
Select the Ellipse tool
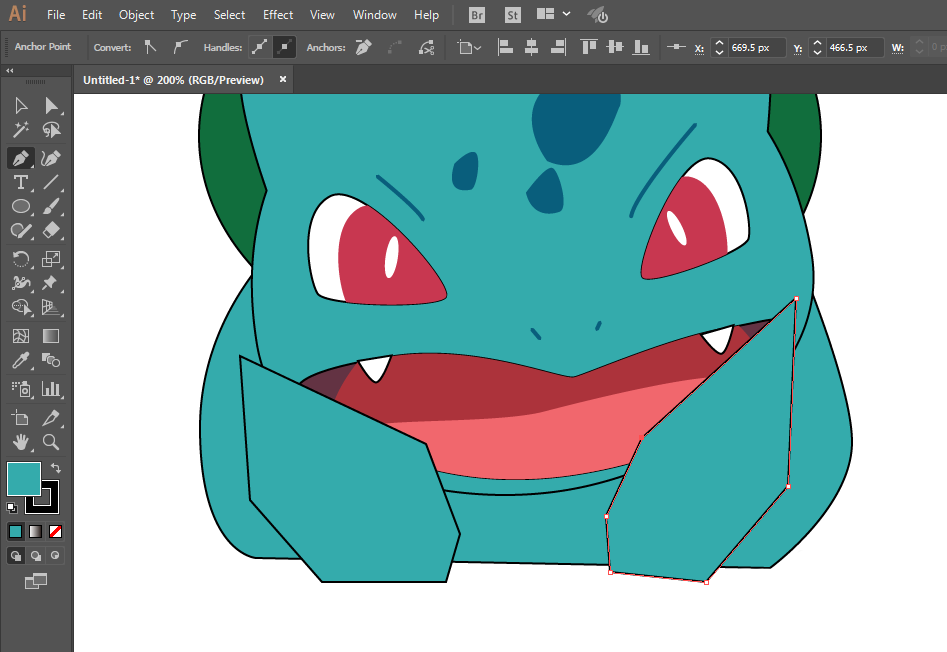tap(20, 207)
